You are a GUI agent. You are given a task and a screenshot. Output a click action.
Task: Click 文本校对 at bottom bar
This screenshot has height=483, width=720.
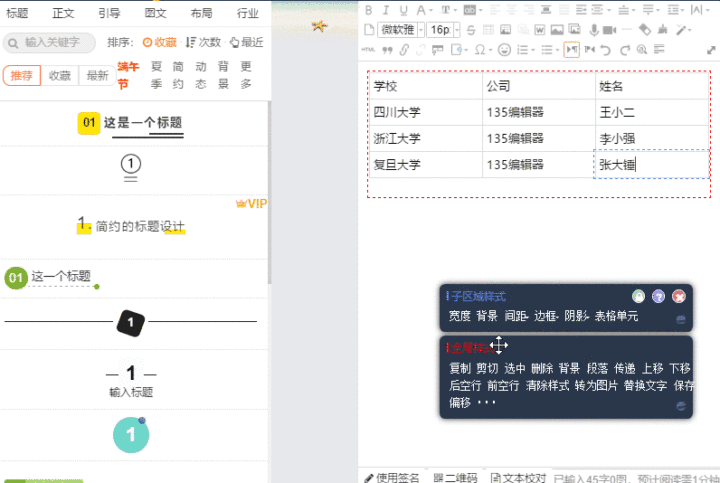pyautogui.click(x=518, y=478)
